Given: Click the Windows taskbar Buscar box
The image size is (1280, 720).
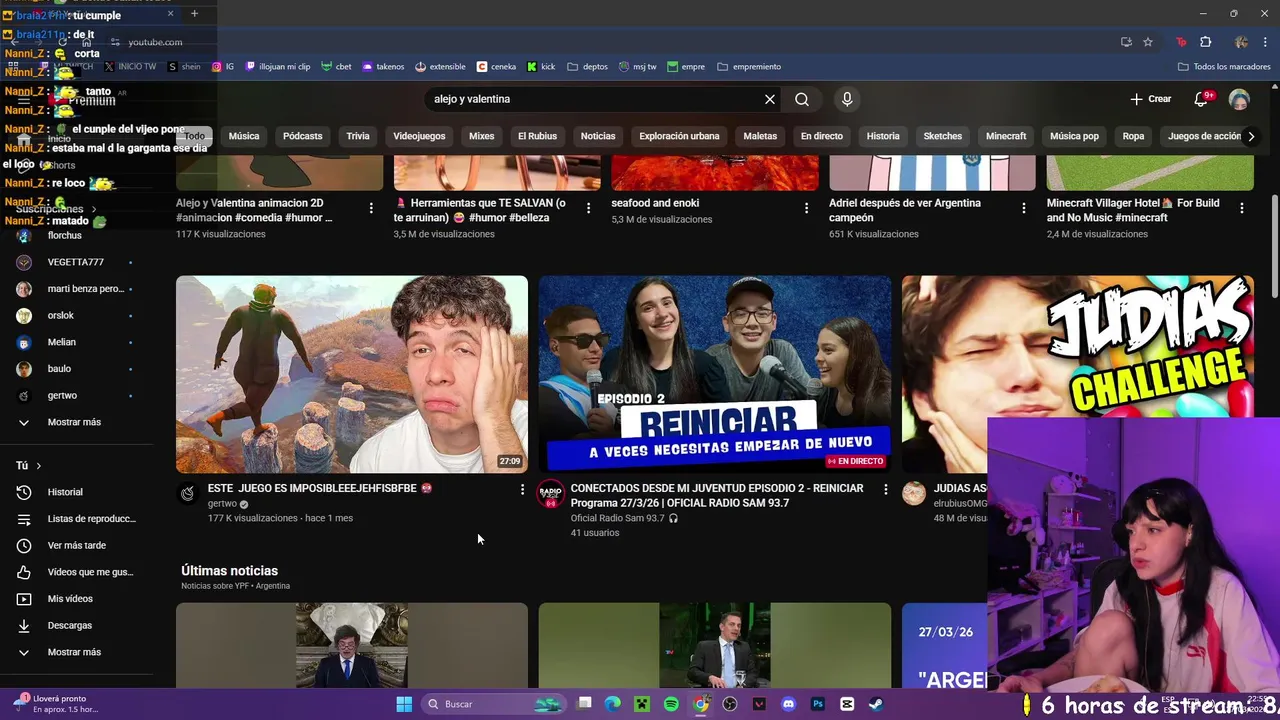Looking at the screenshot, I should click(x=494, y=704).
